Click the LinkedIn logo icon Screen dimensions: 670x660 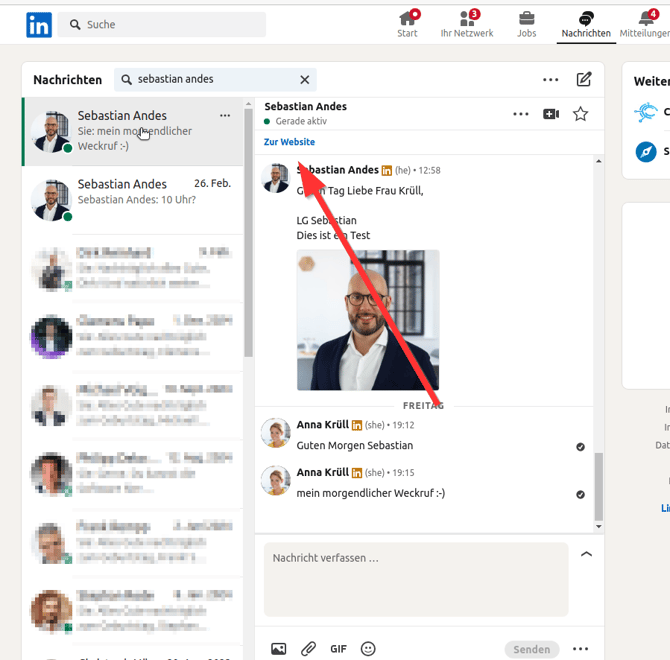pos(39,25)
